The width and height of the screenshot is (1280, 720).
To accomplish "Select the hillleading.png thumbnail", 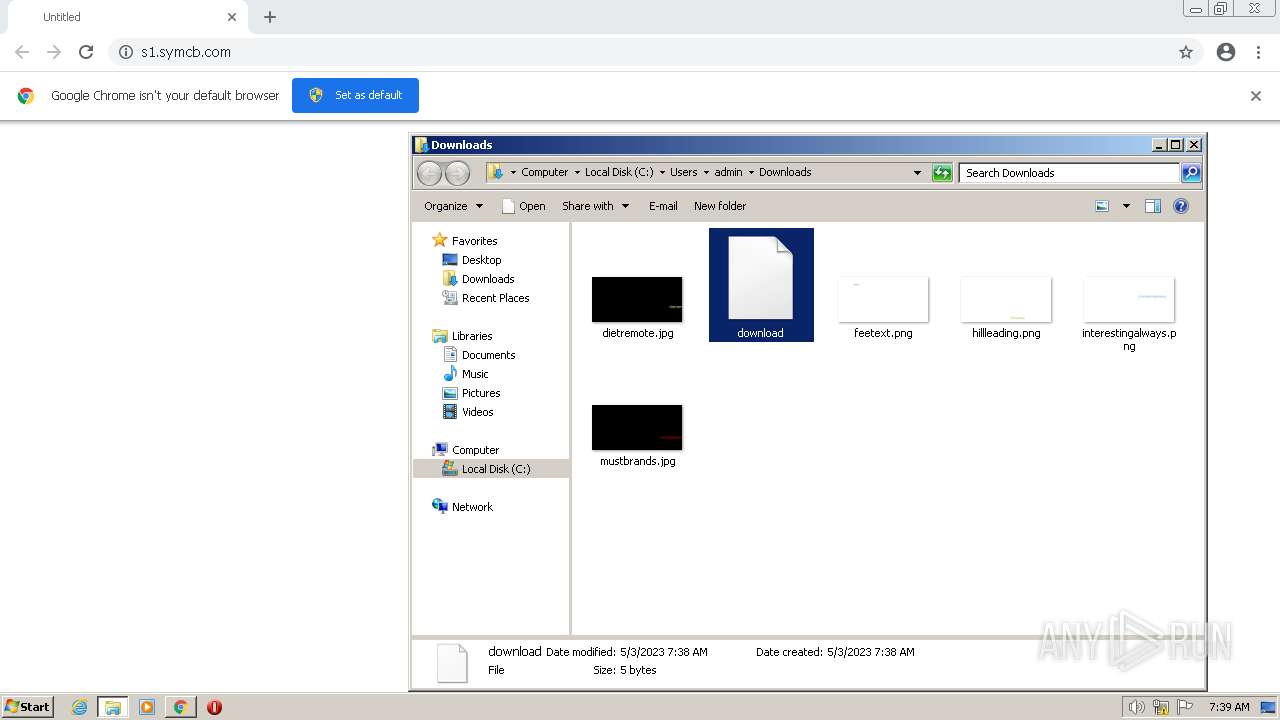I will (x=1006, y=300).
